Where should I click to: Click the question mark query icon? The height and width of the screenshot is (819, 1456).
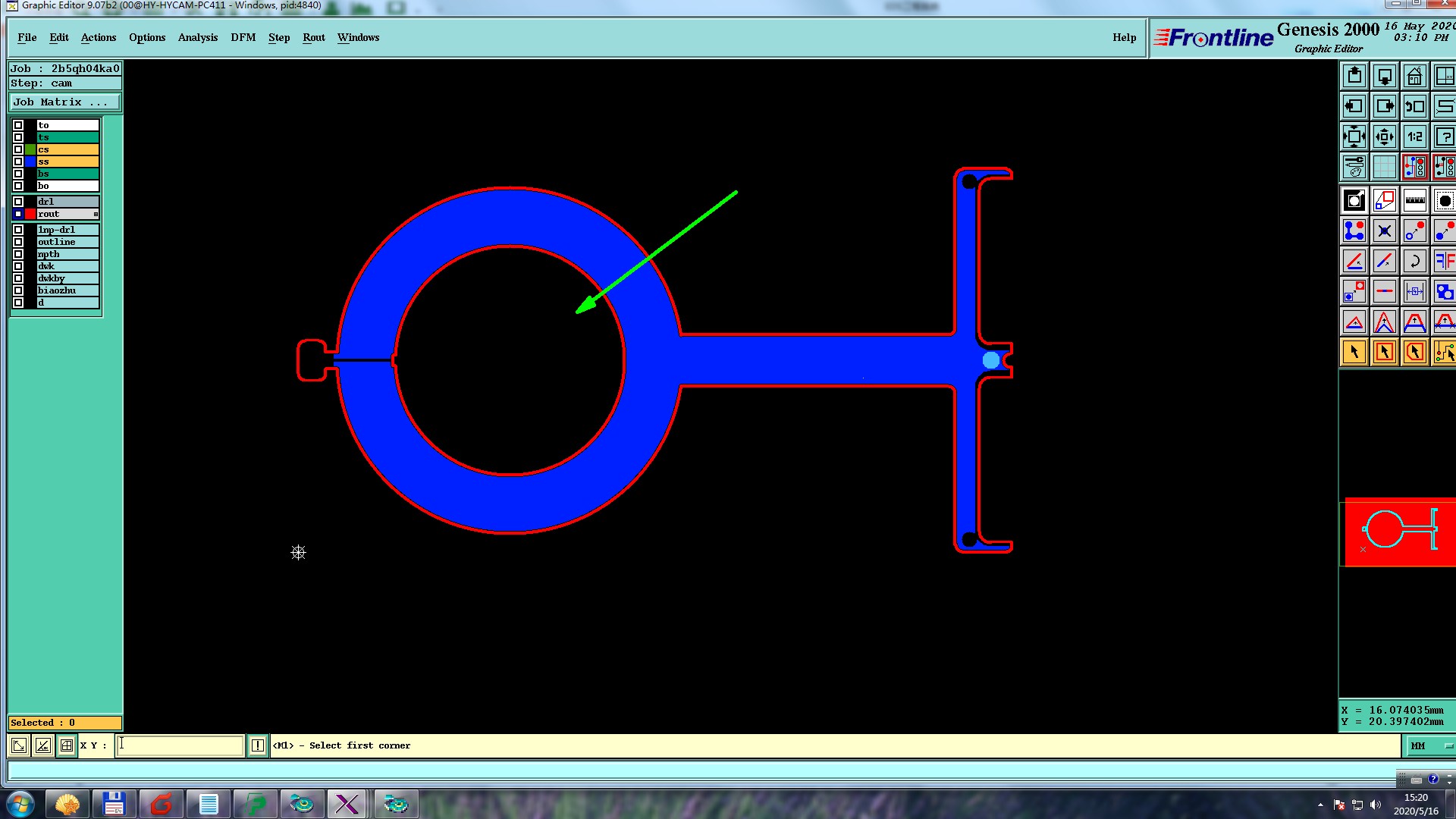click(x=1444, y=137)
